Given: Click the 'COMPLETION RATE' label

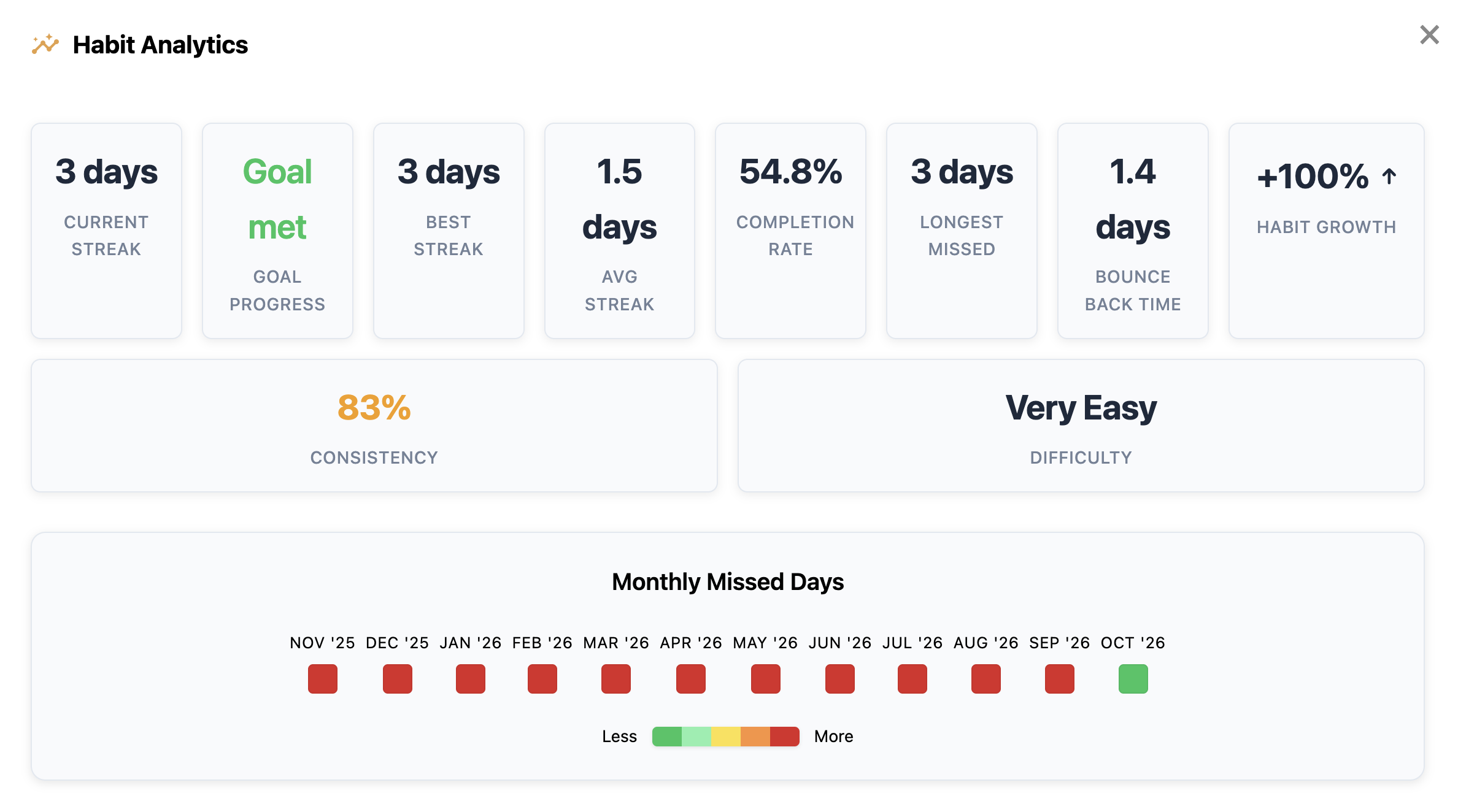Looking at the screenshot, I should click(795, 236).
